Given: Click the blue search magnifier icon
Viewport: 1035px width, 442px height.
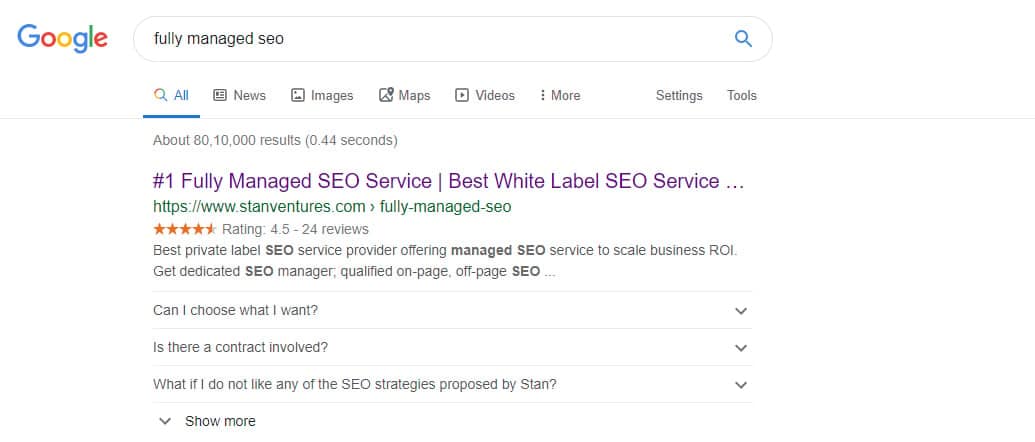Looking at the screenshot, I should pyautogui.click(x=743, y=39).
